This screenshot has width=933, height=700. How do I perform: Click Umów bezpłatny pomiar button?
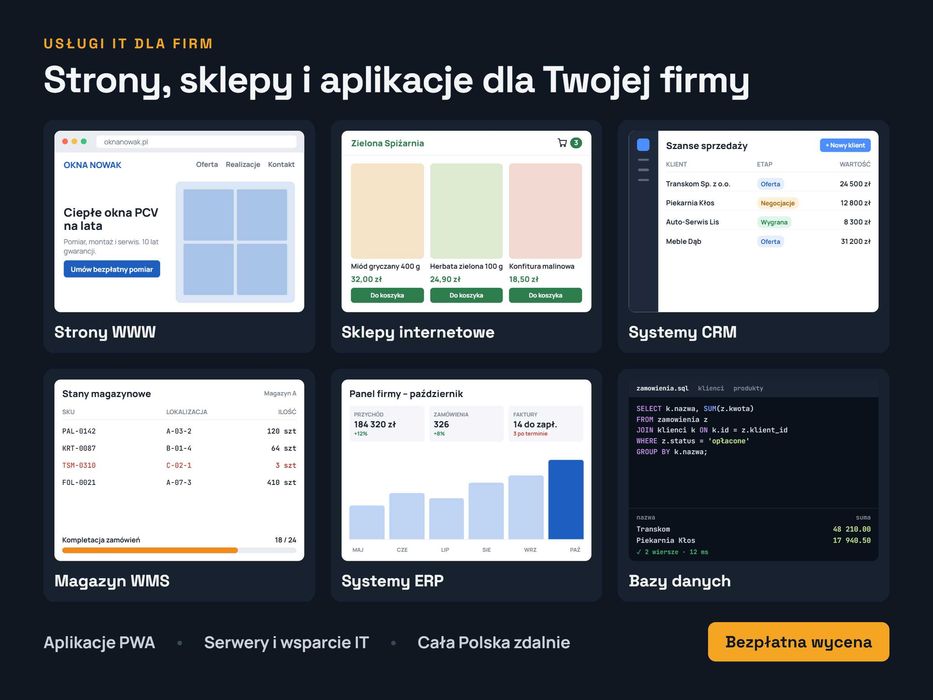112,269
